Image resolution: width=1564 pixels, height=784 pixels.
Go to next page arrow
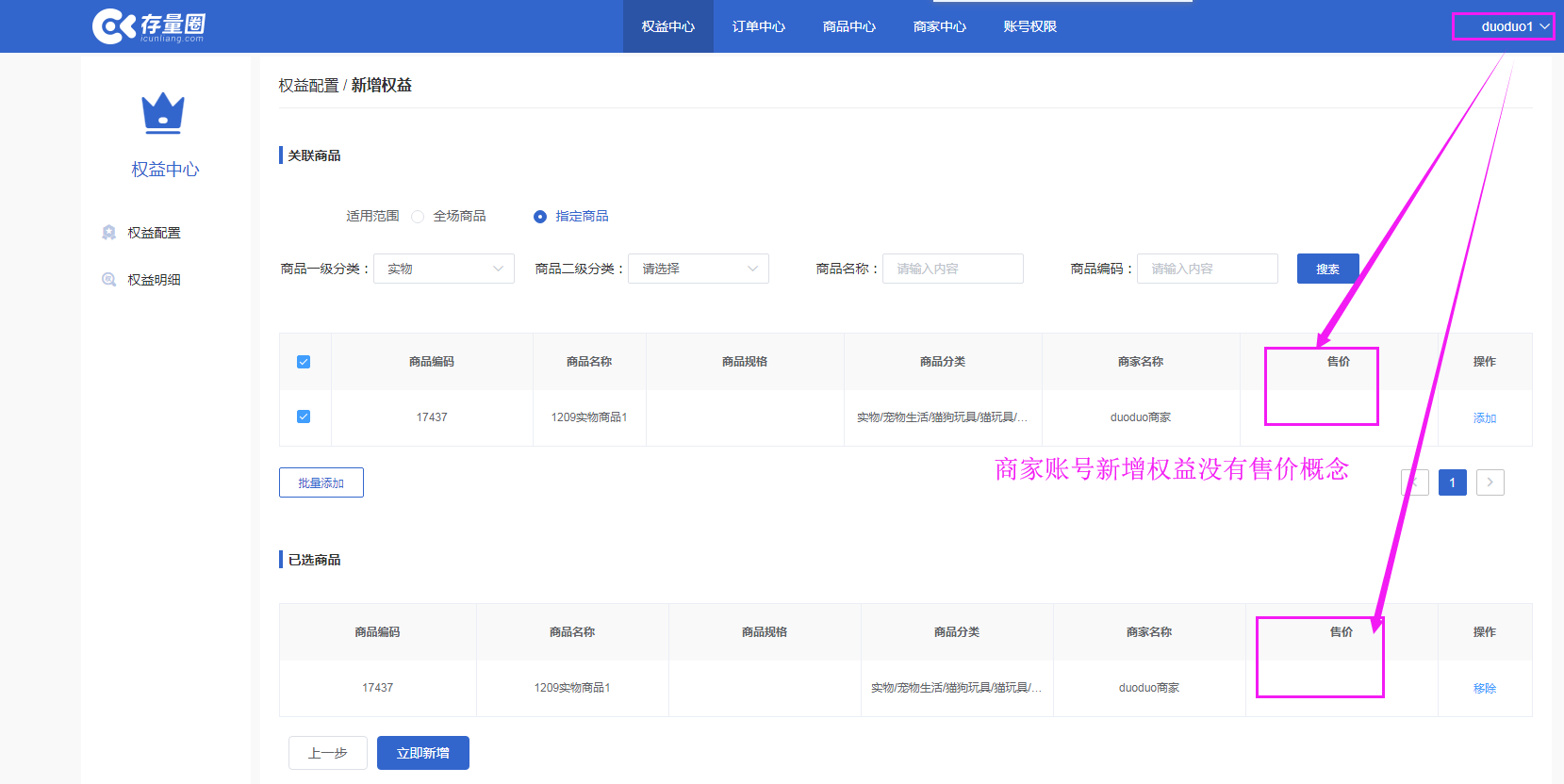1490,482
